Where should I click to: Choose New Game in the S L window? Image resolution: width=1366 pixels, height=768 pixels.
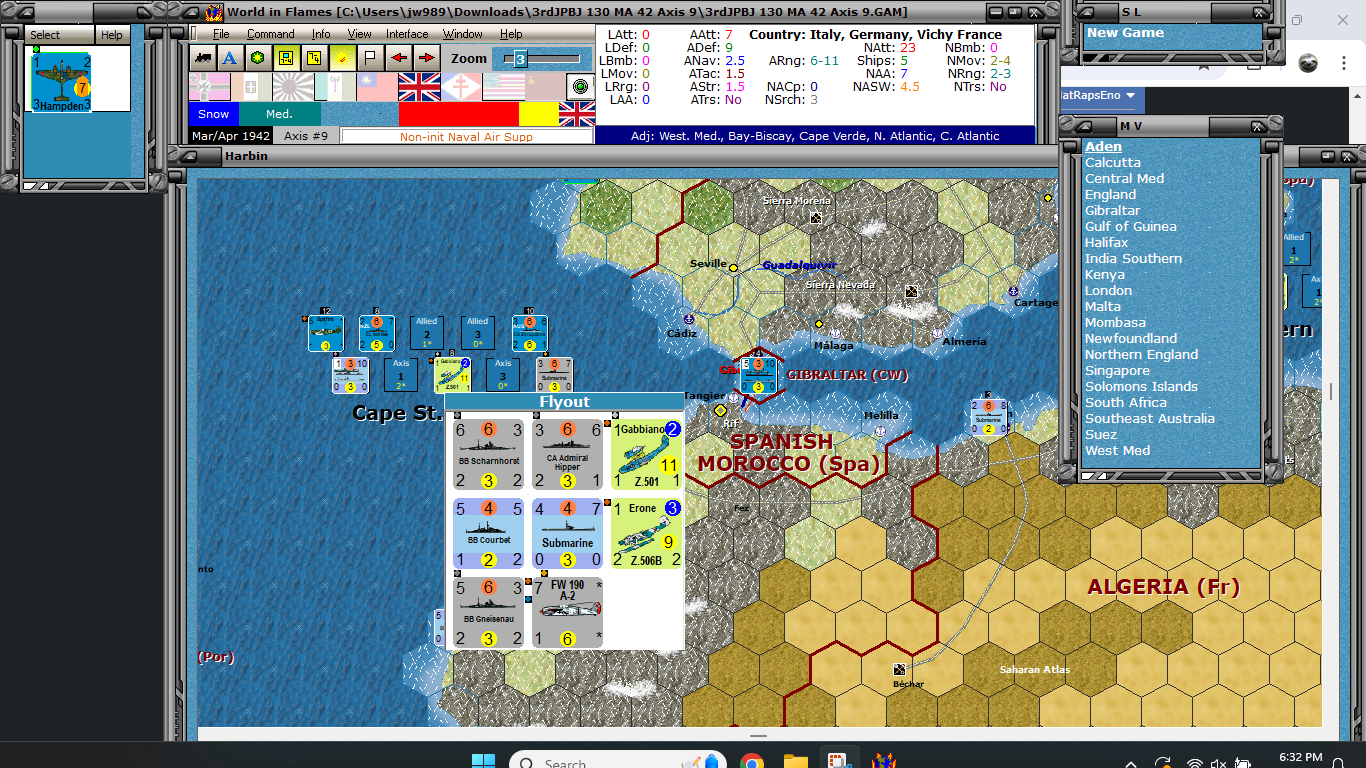tap(1125, 33)
